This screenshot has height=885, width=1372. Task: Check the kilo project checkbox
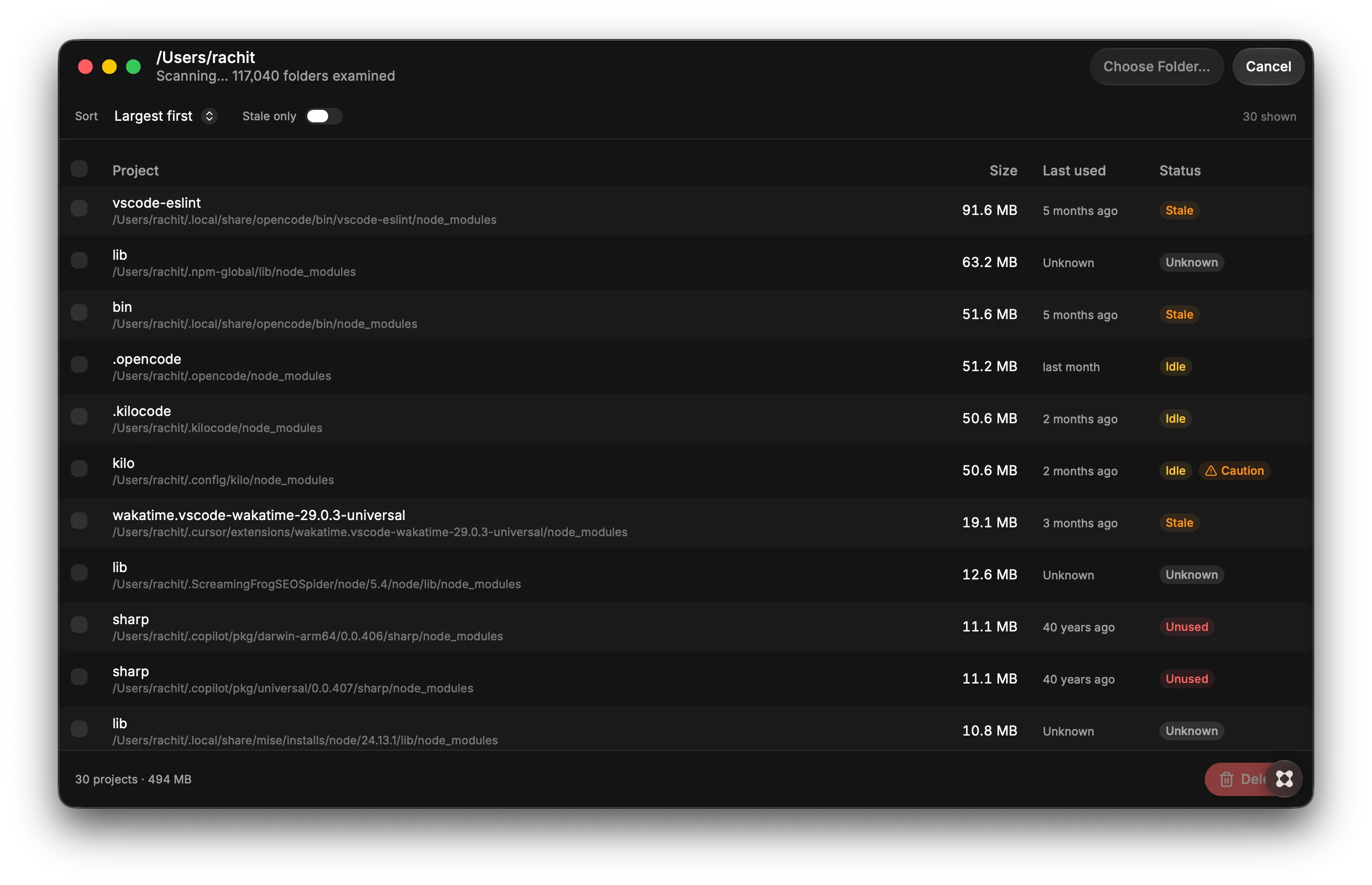(x=79, y=469)
